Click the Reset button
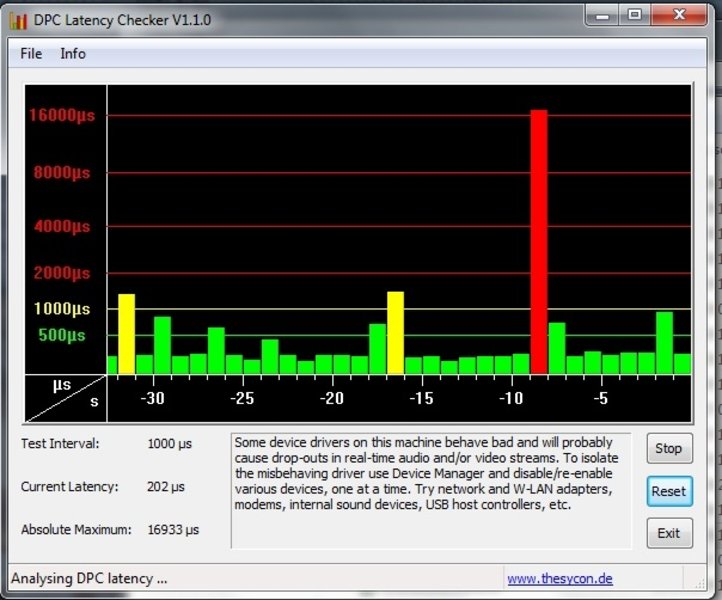The image size is (722, 600). coord(669,491)
